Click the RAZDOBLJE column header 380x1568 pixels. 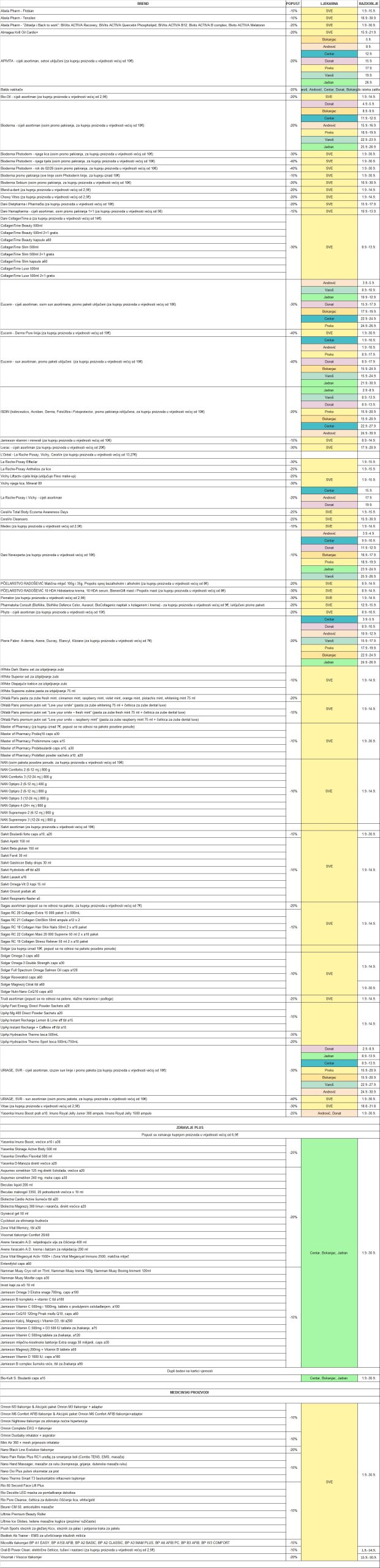pyautogui.click(x=368, y=4)
